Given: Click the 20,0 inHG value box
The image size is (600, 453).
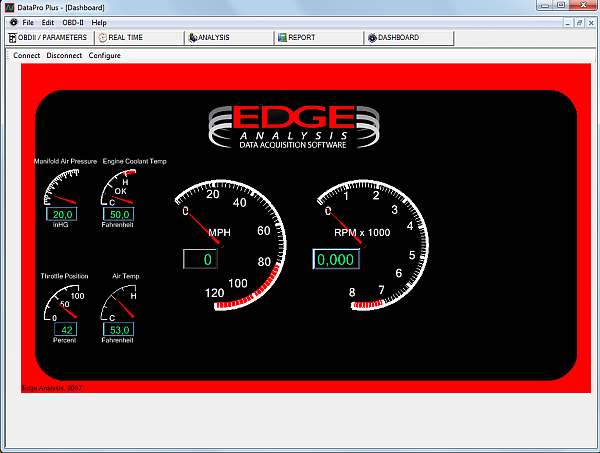Looking at the screenshot, I should pyautogui.click(x=62, y=214).
